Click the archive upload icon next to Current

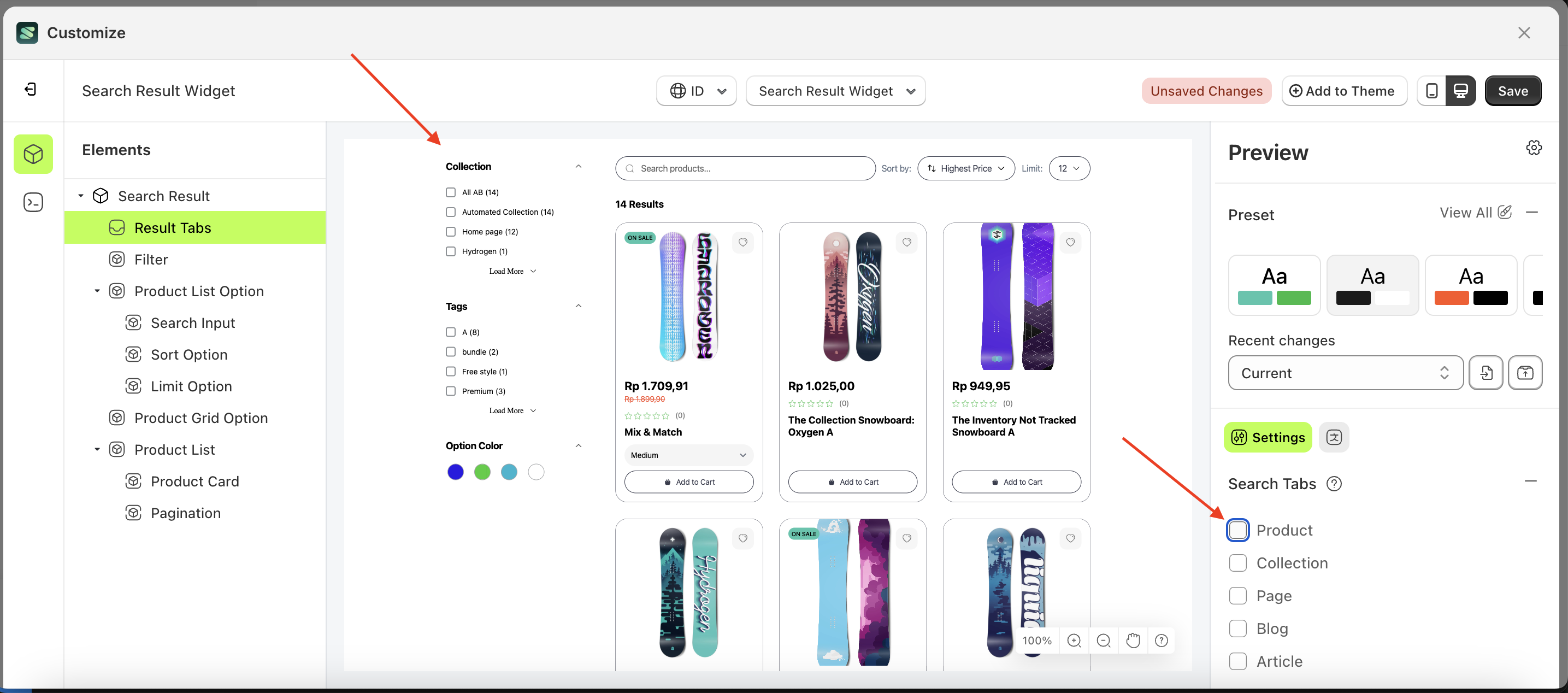(1525, 373)
